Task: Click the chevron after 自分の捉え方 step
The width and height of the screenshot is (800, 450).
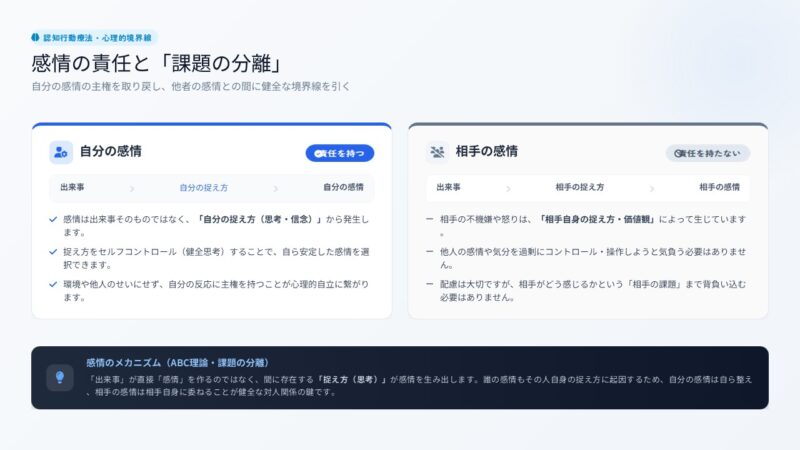Action: coord(276,188)
